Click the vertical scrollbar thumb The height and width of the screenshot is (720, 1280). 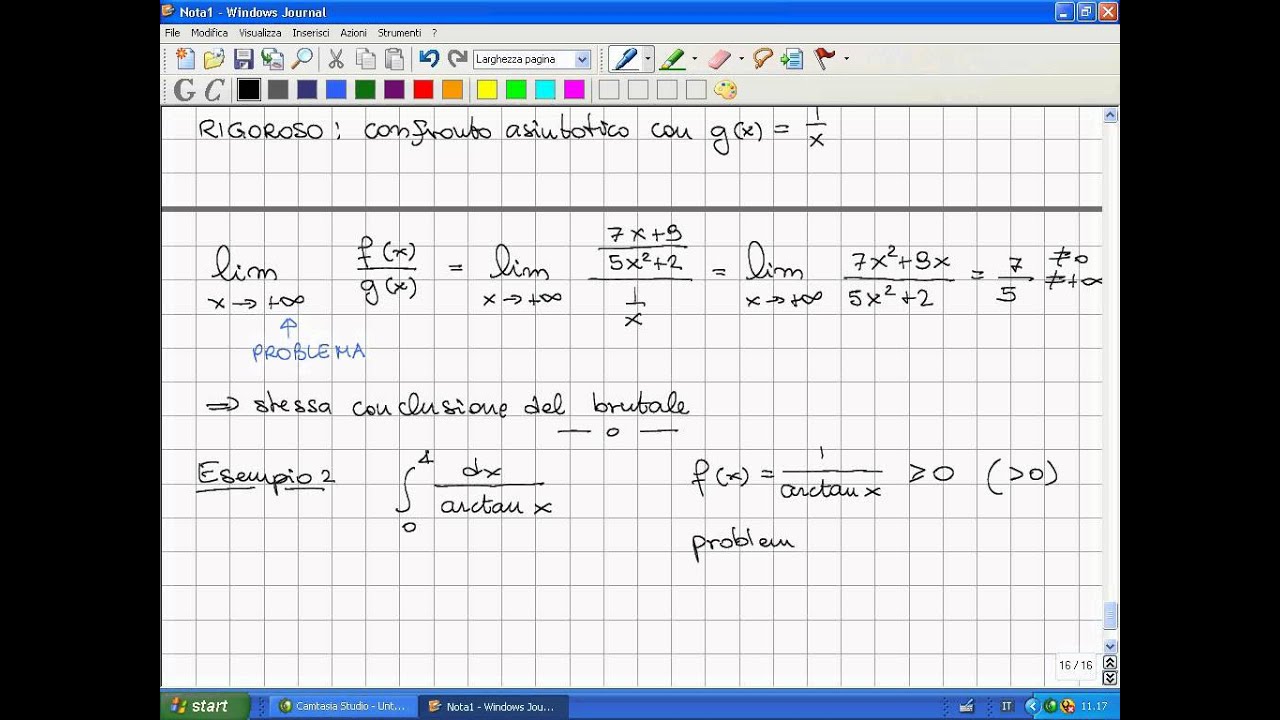point(1110,615)
